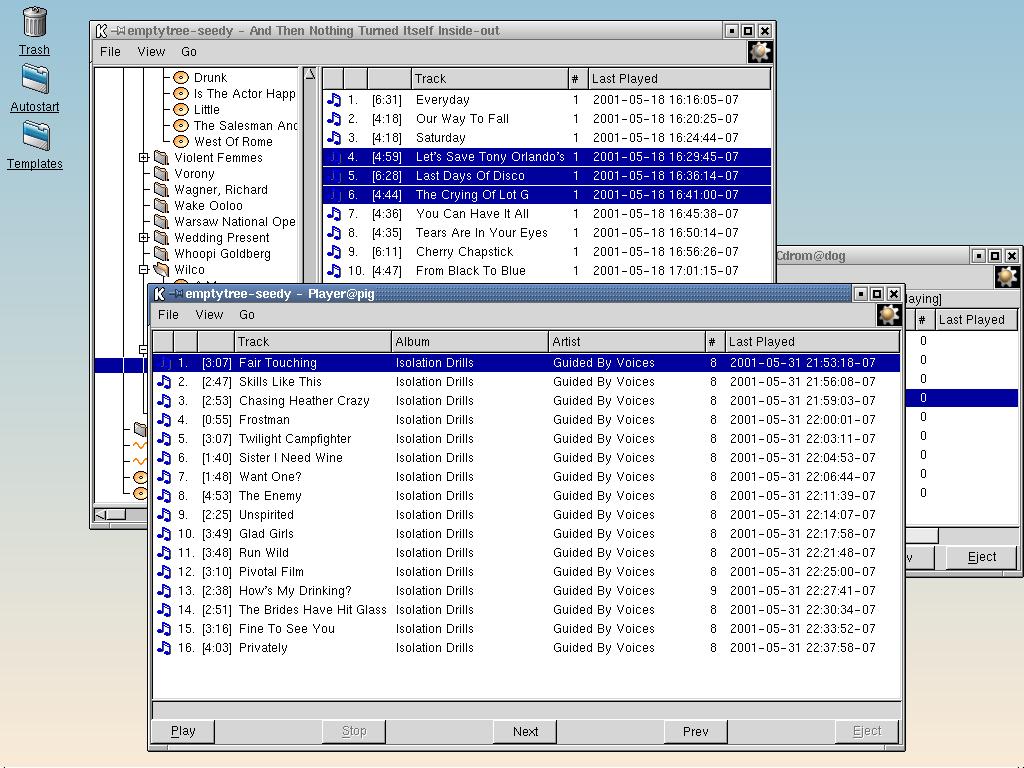Image resolution: width=1024 pixels, height=768 pixels.
Task: Click the CD icon next to Drunk album
Action: (181, 77)
